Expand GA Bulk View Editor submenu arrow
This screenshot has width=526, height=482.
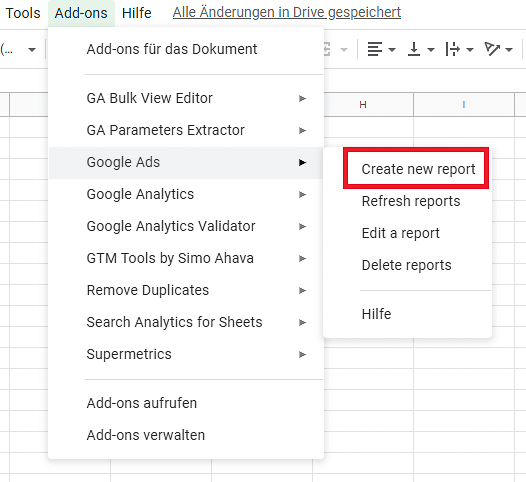coord(302,99)
